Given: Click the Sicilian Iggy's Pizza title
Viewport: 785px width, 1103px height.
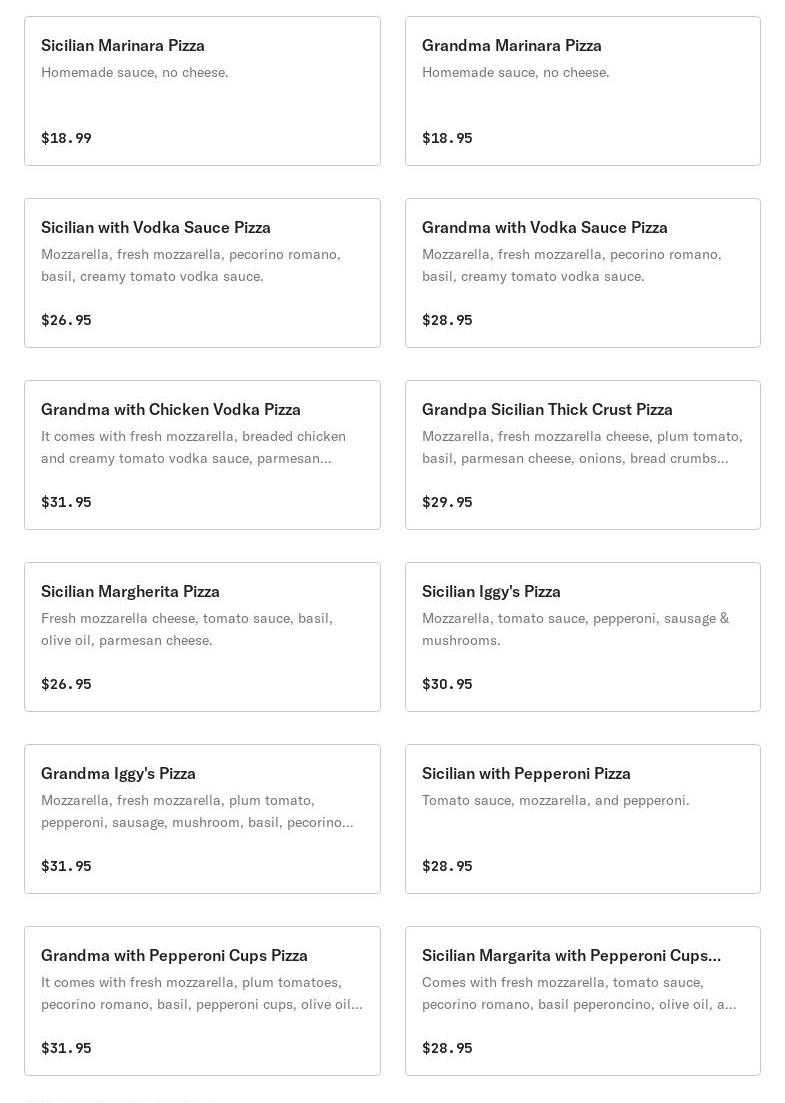Looking at the screenshot, I should coord(491,591).
